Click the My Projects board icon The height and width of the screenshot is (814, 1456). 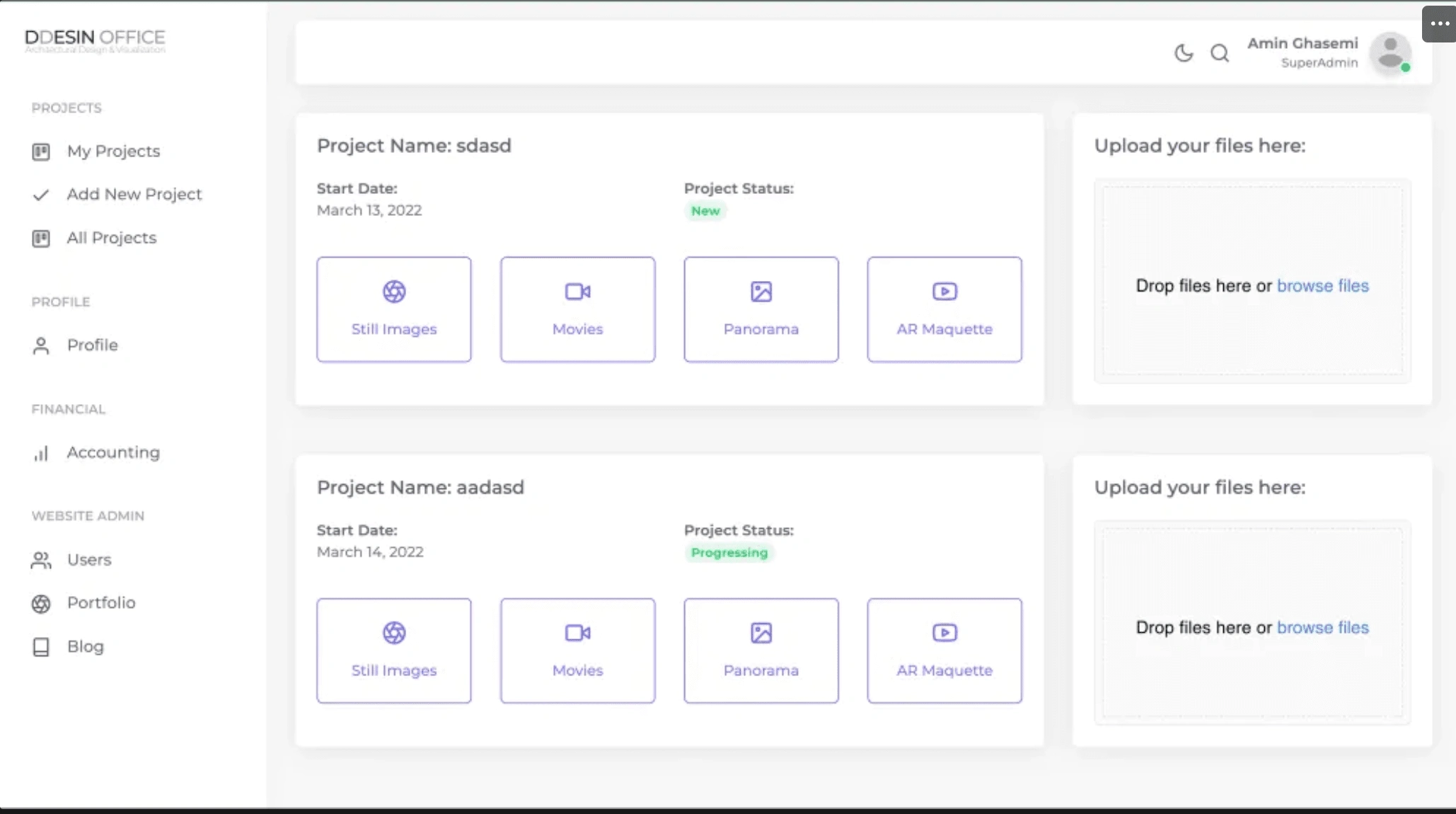coord(41,151)
